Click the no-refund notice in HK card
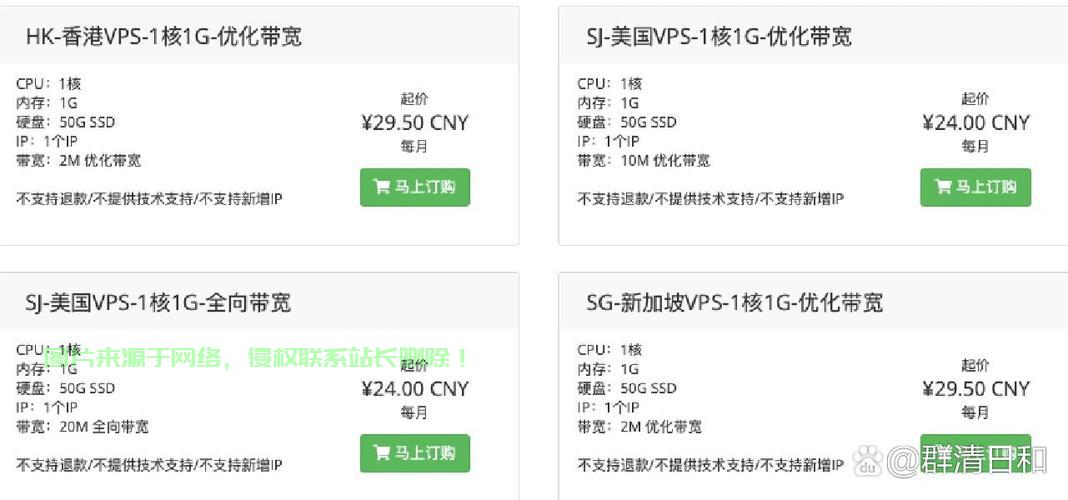 coord(149,199)
